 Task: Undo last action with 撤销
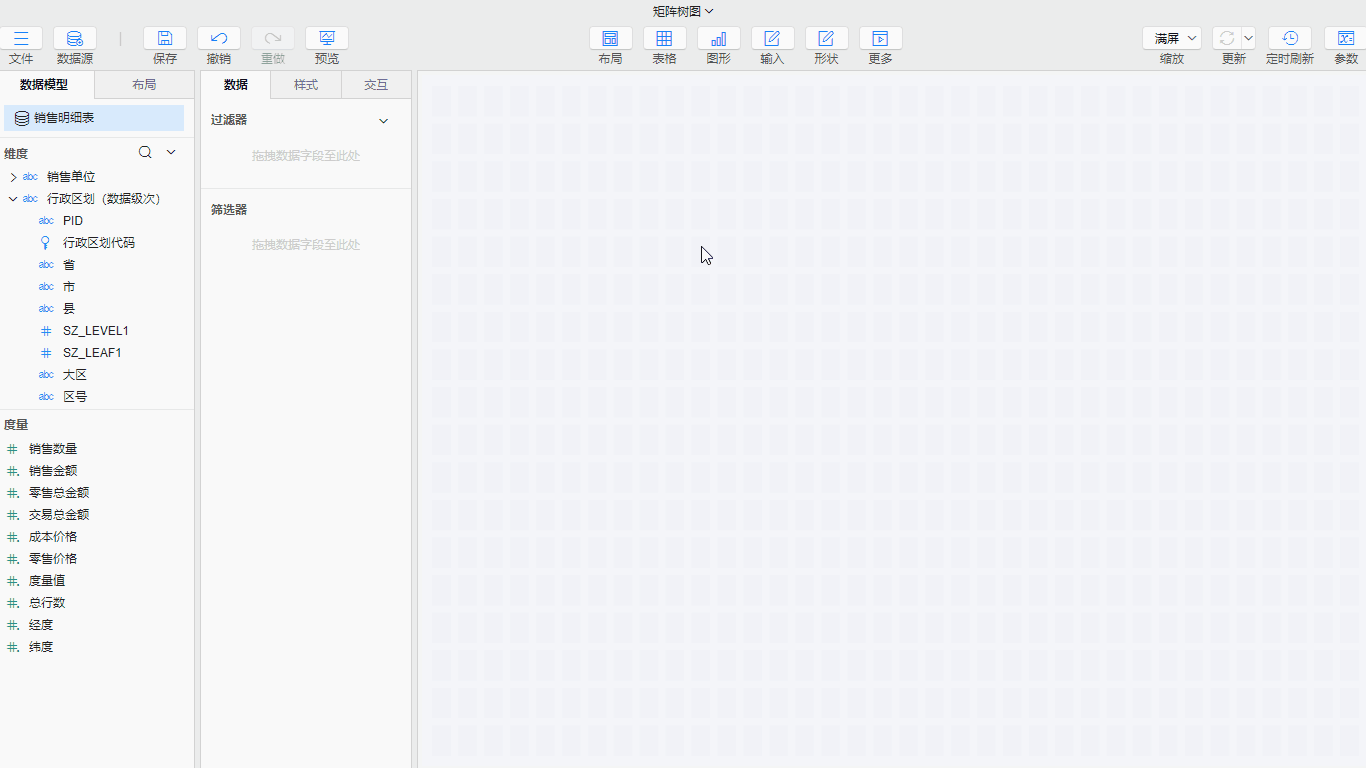click(219, 39)
